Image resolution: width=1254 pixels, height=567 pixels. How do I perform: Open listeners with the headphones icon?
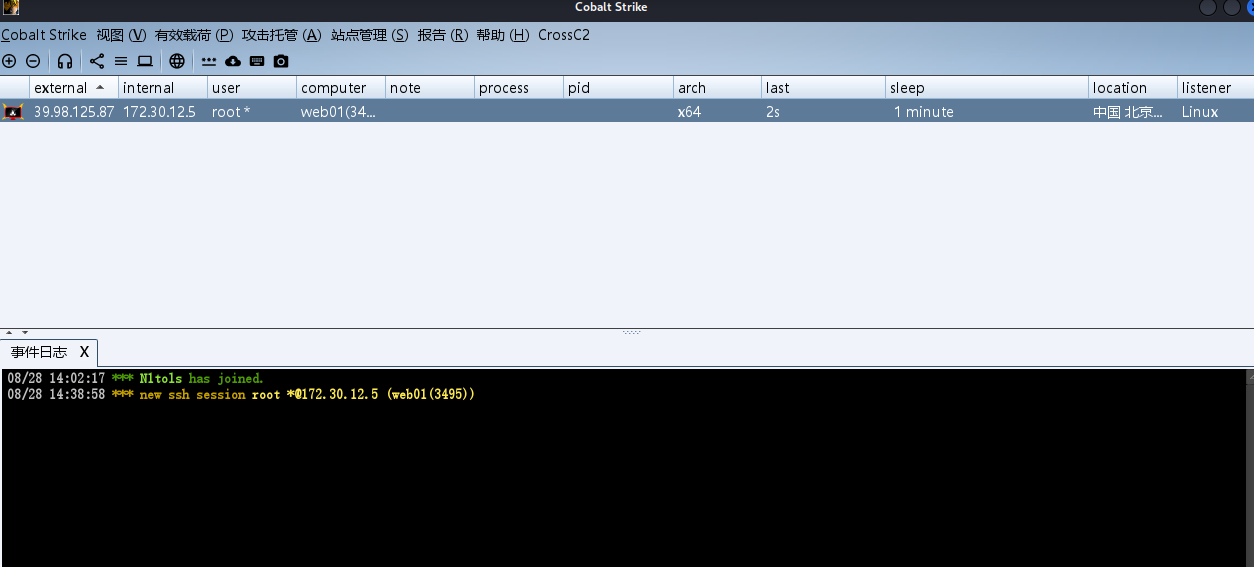coord(65,61)
